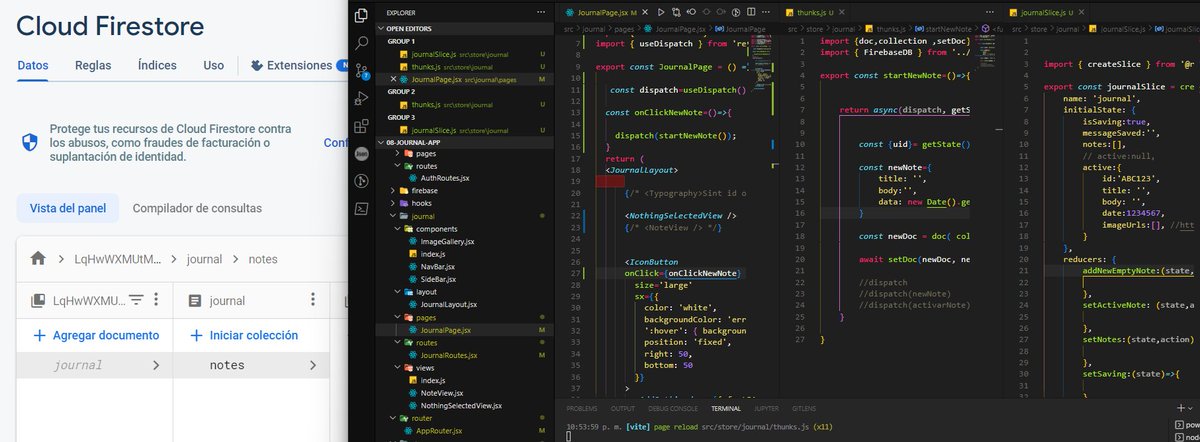Click the Firestore home icon in breadcrumb
The width and height of the screenshot is (1200, 442).
[x=38, y=258]
